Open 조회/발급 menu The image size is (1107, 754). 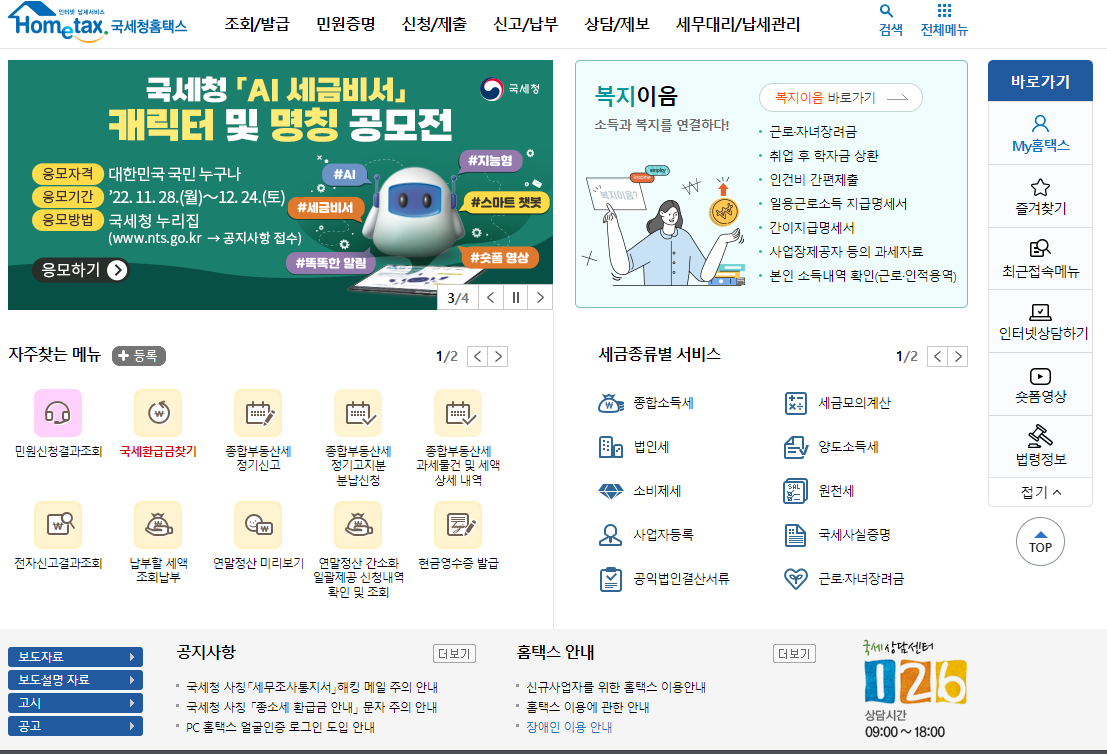[x=257, y=24]
